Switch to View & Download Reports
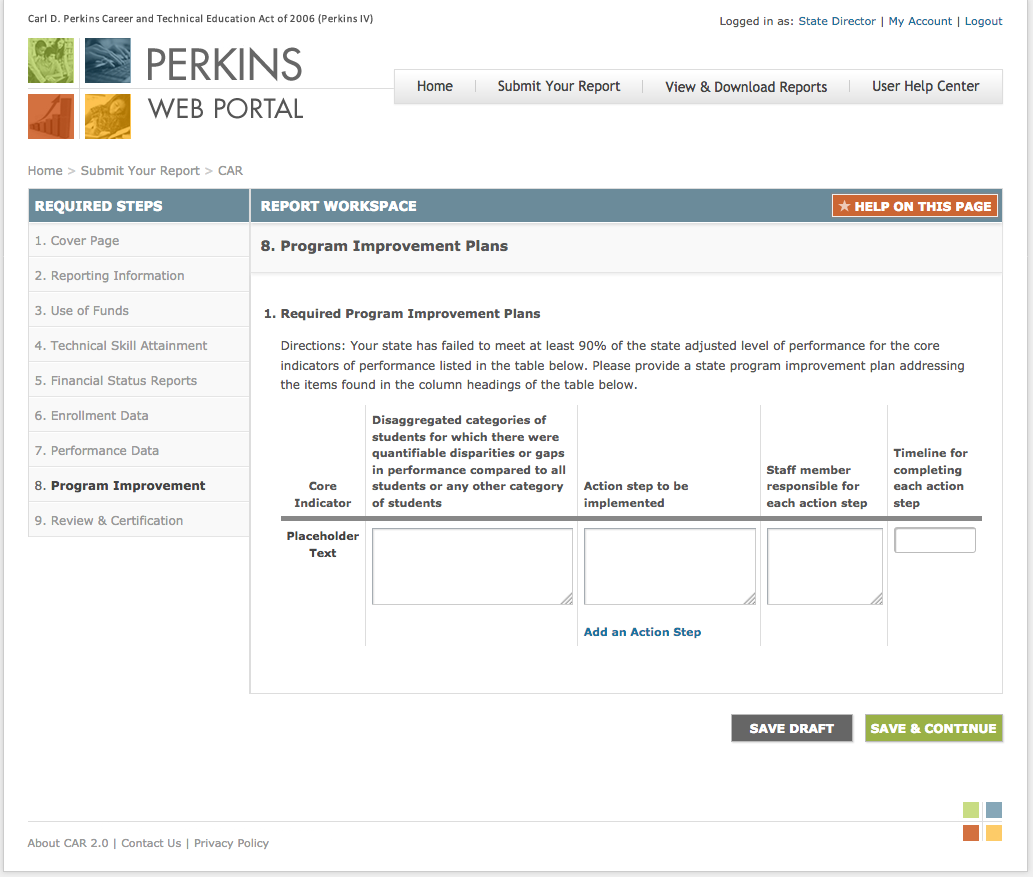This screenshot has width=1033, height=877. pos(745,87)
